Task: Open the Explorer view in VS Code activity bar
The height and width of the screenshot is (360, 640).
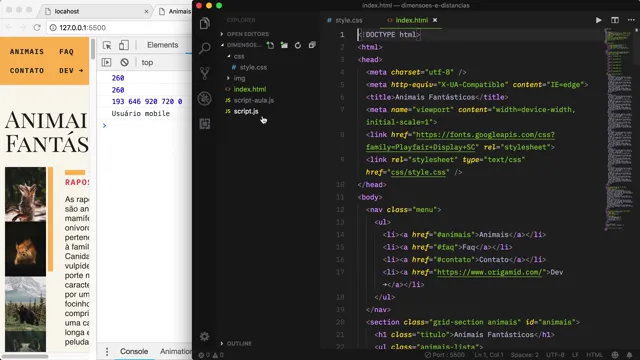Action: 205,23
